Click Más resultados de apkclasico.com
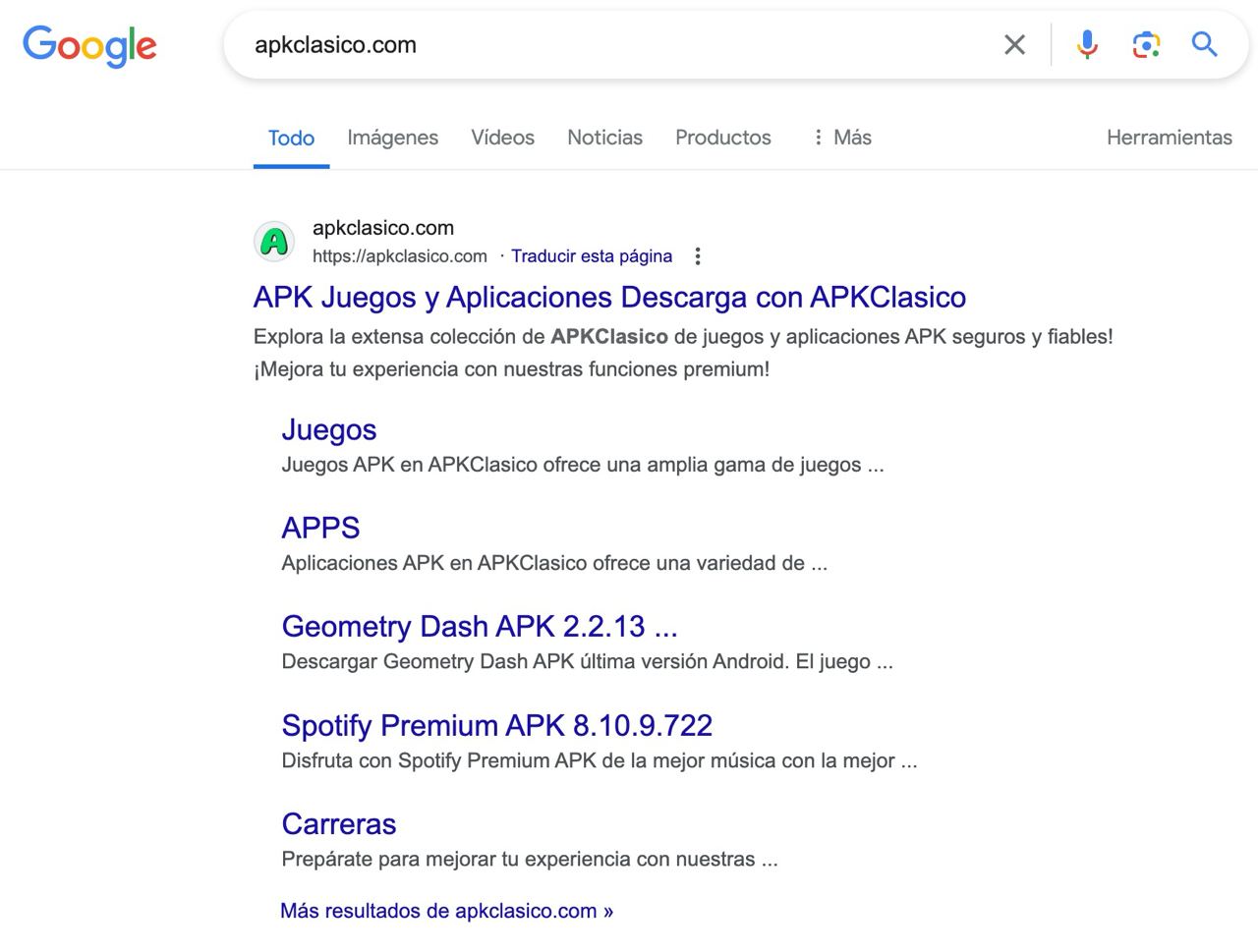The image size is (1258, 952). coord(446,911)
